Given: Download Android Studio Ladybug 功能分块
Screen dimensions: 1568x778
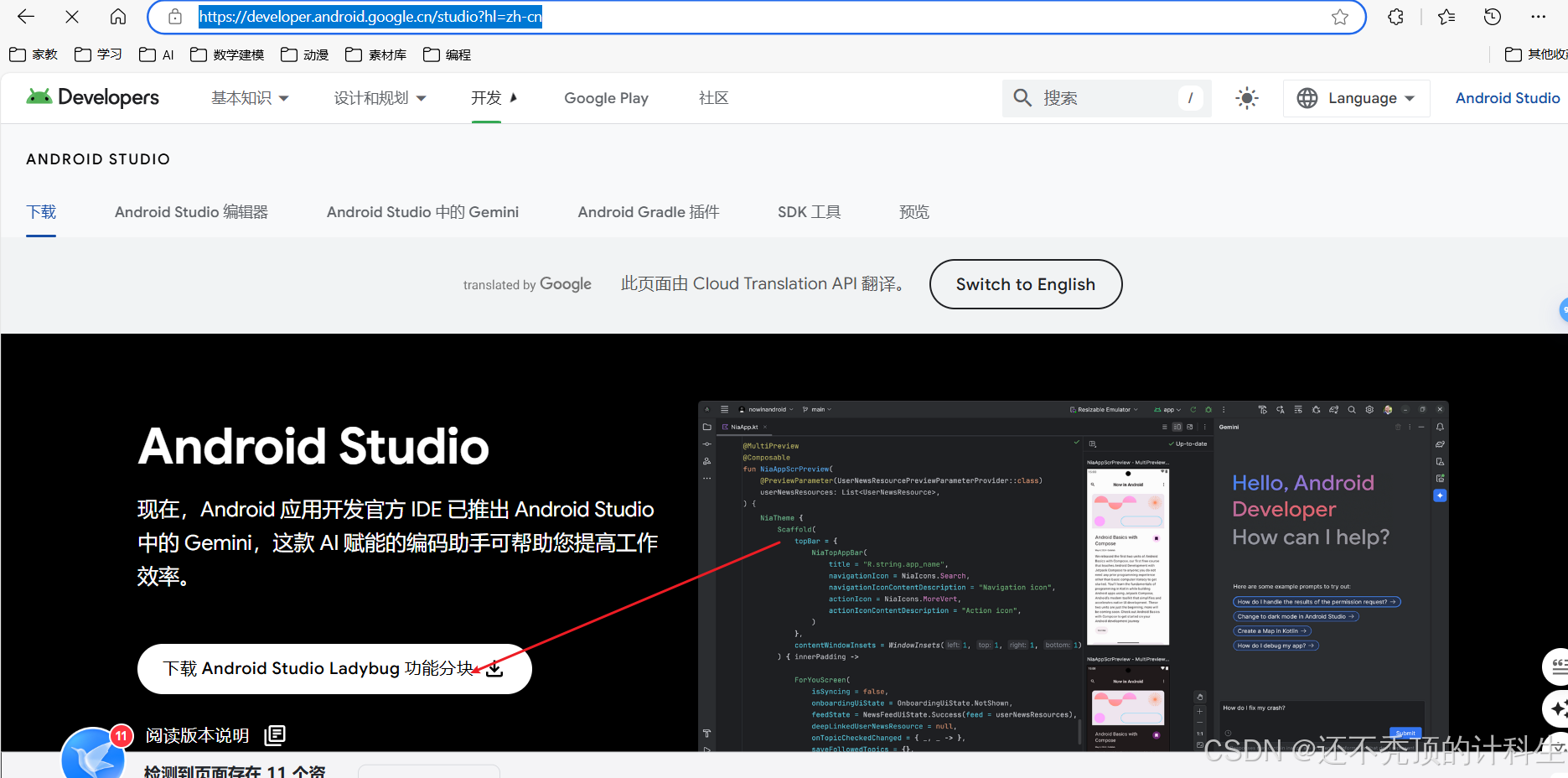Looking at the screenshot, I should pyautogui.click(x=334, y=668).
